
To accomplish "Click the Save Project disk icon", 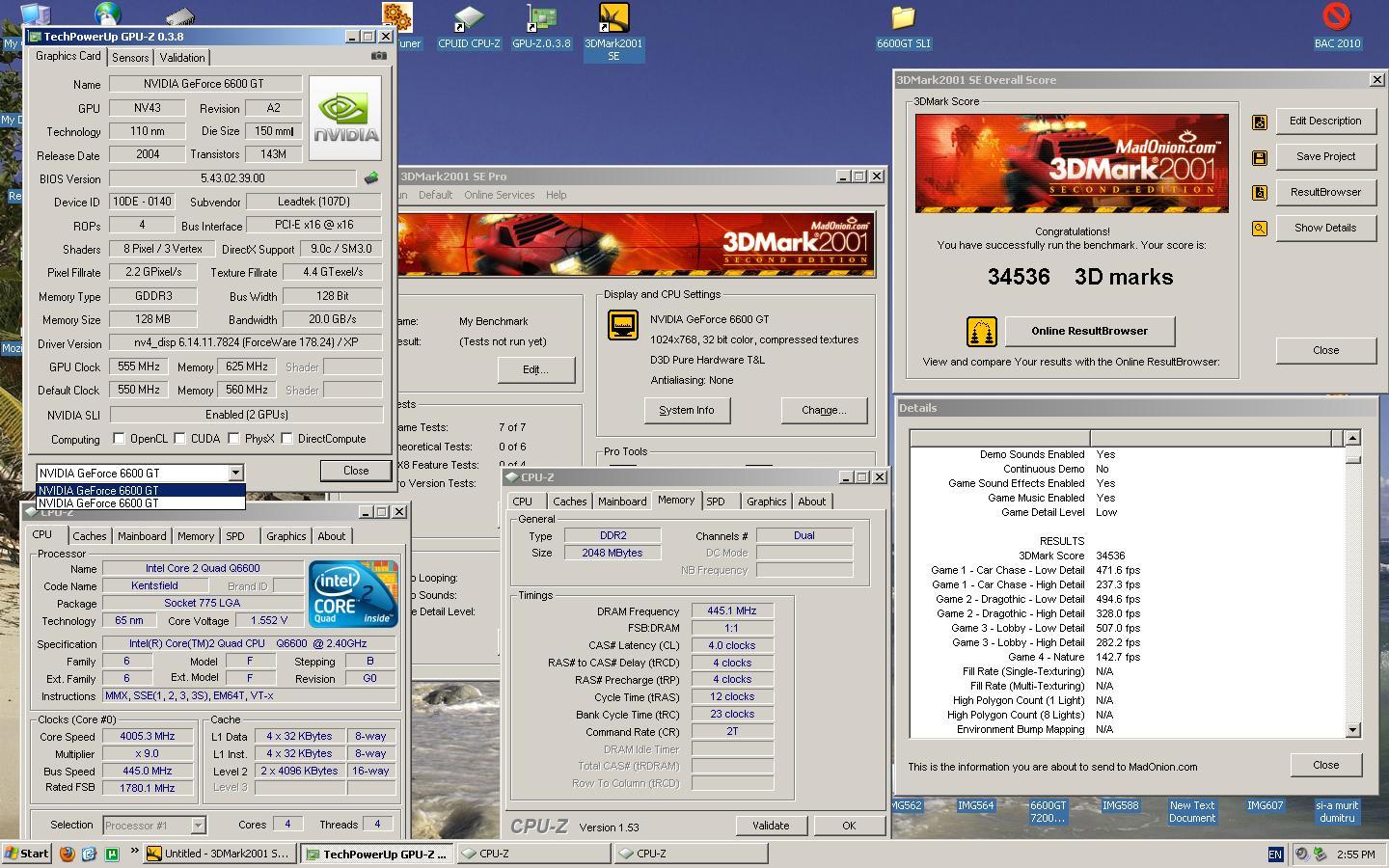I will click(x=1260, y=157).
